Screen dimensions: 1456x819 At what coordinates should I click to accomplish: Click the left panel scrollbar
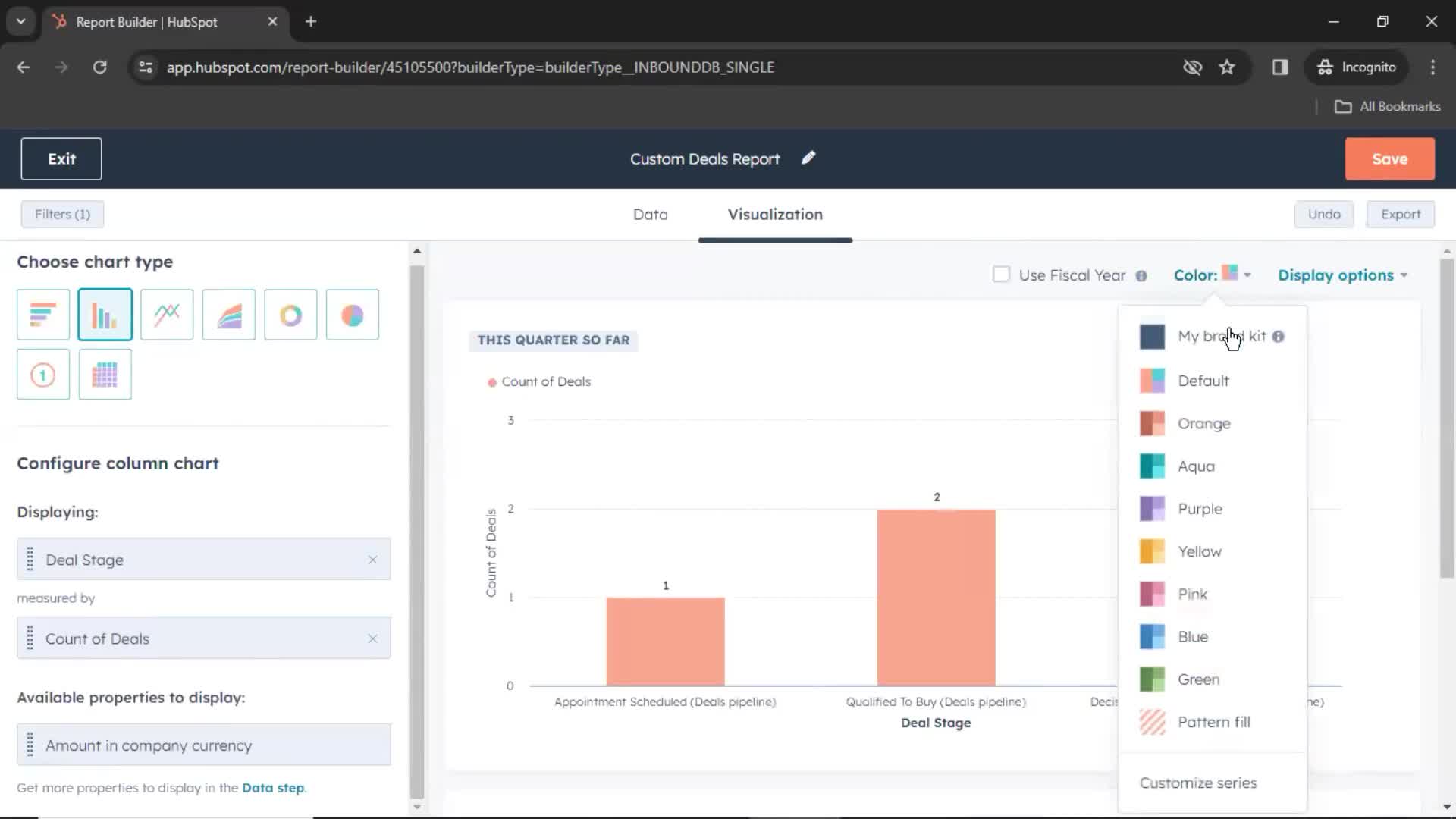(417, 531)
